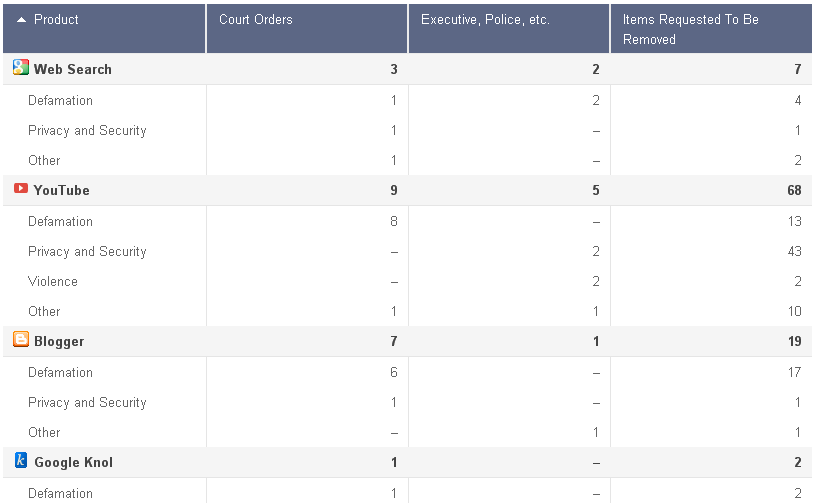
Task: Click the orange Blogger icon
Action: pyautogui.click(x=20, y=340)
